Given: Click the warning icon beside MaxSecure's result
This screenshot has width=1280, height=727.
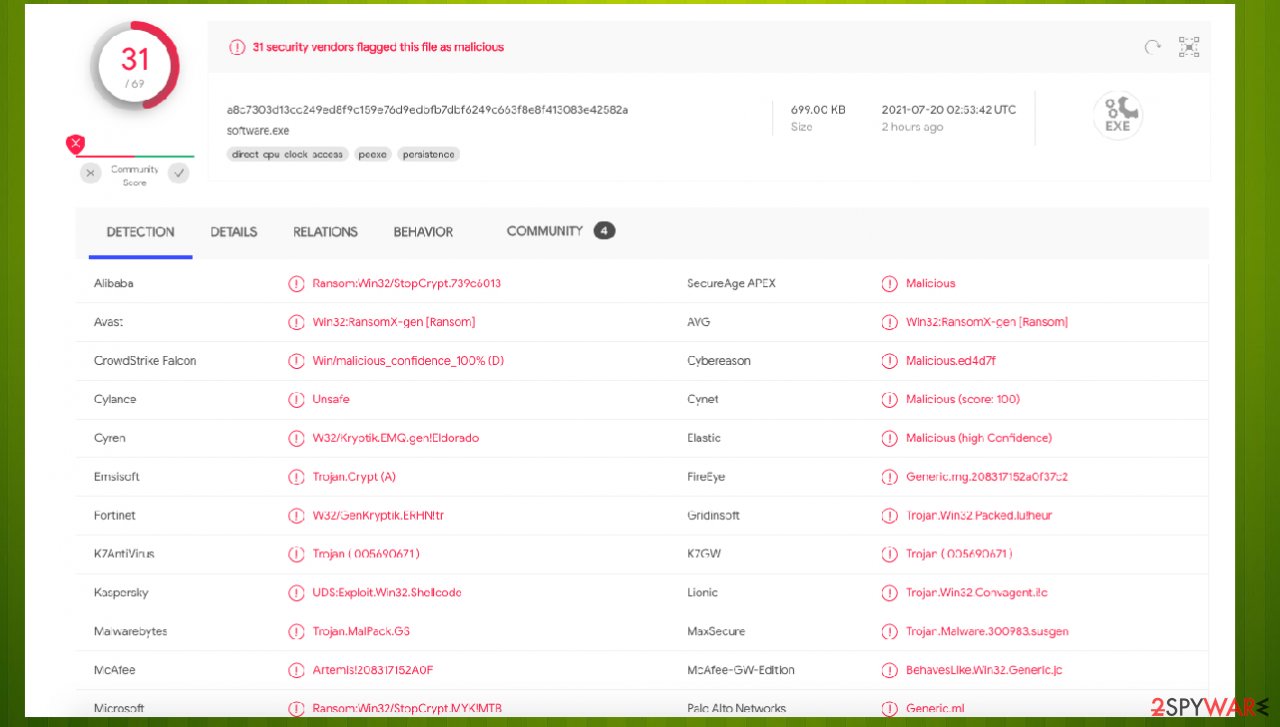Looking at the screenshot, I should [889, 632].
